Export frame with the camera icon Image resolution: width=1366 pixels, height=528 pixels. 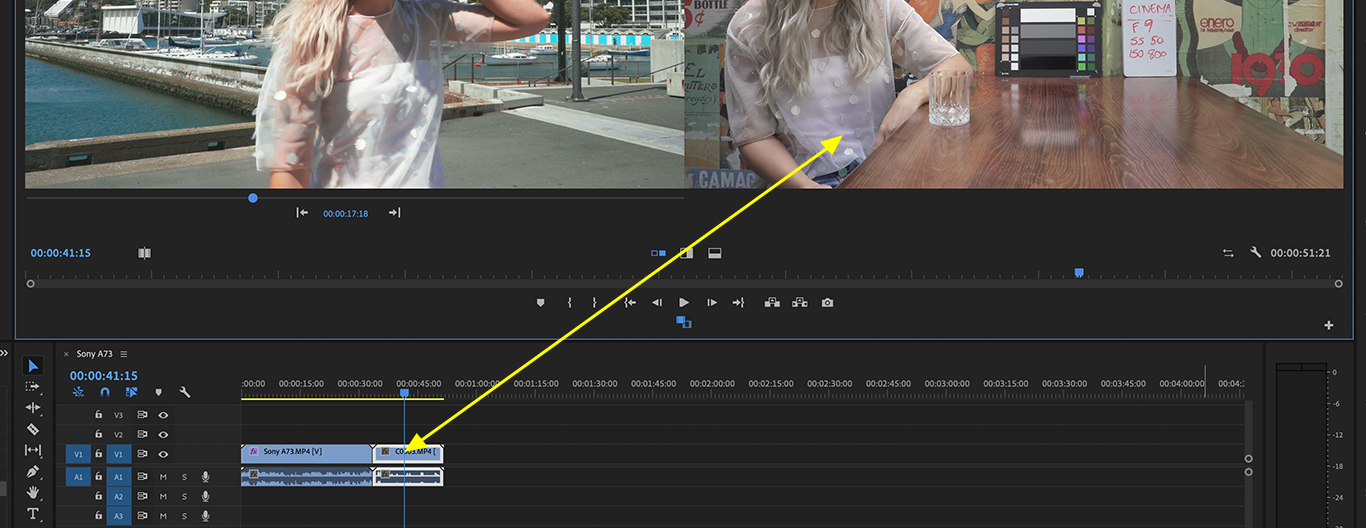pos(827,303)
